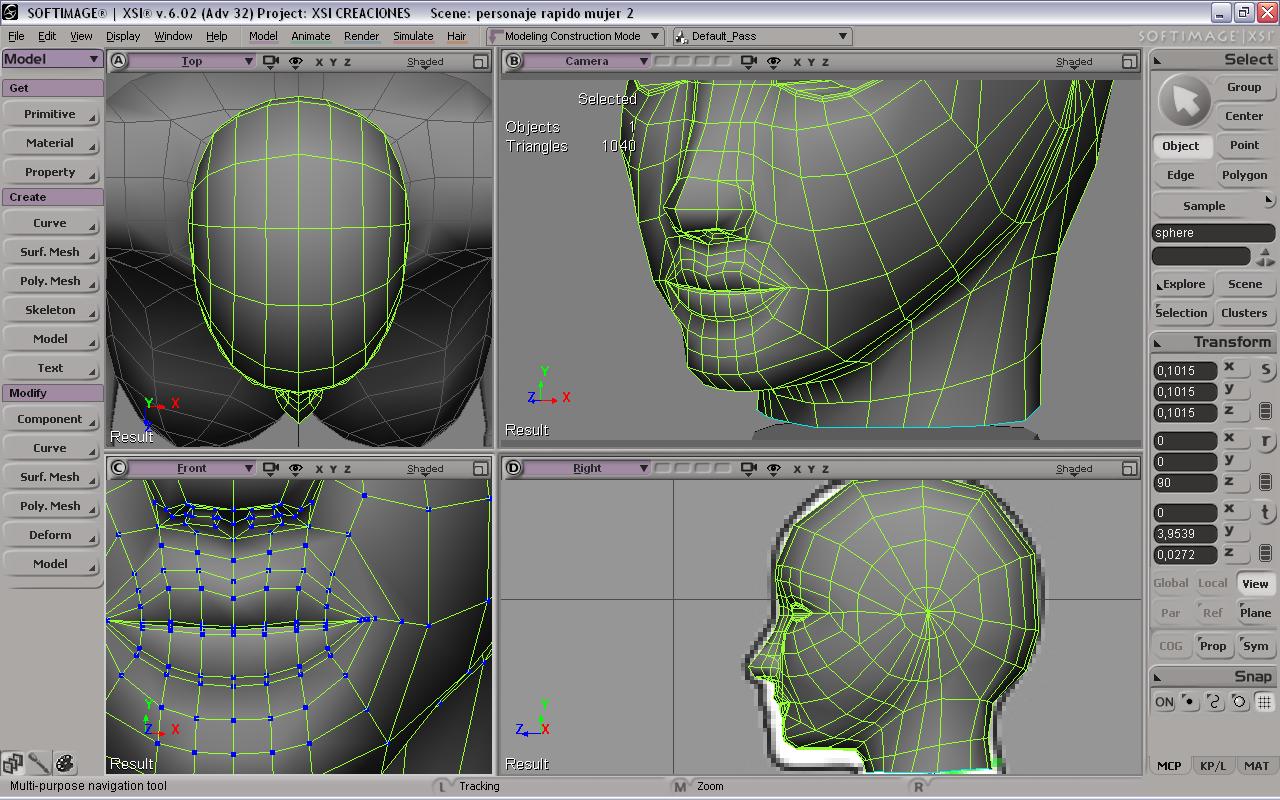Click translation Y field showing 3,9539
This screenshot has height=800, width=1280.
pyautogui.click(x=1184, y=534)
